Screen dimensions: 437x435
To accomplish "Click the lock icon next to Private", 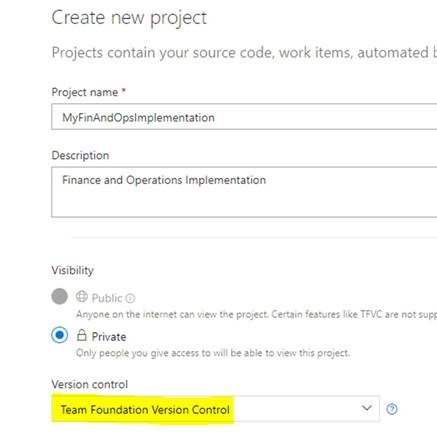I will click(x=82, y=335).
